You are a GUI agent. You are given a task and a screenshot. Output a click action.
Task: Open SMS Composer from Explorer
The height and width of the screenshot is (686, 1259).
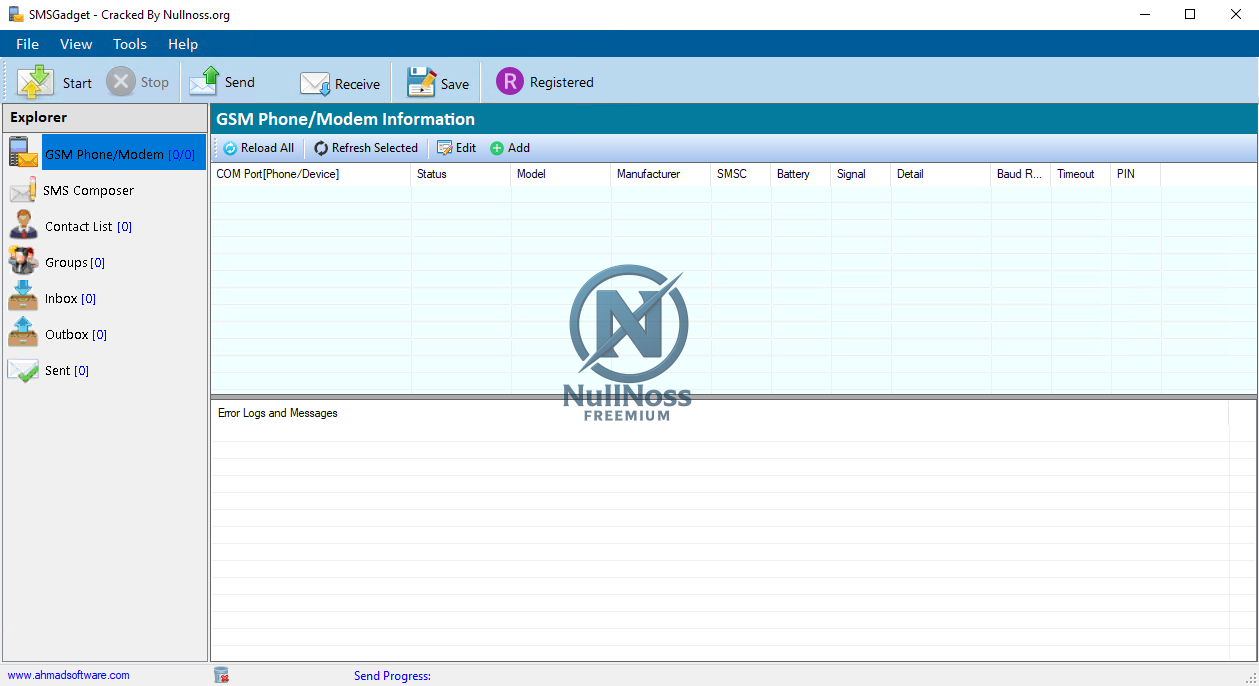coord(88,190)
